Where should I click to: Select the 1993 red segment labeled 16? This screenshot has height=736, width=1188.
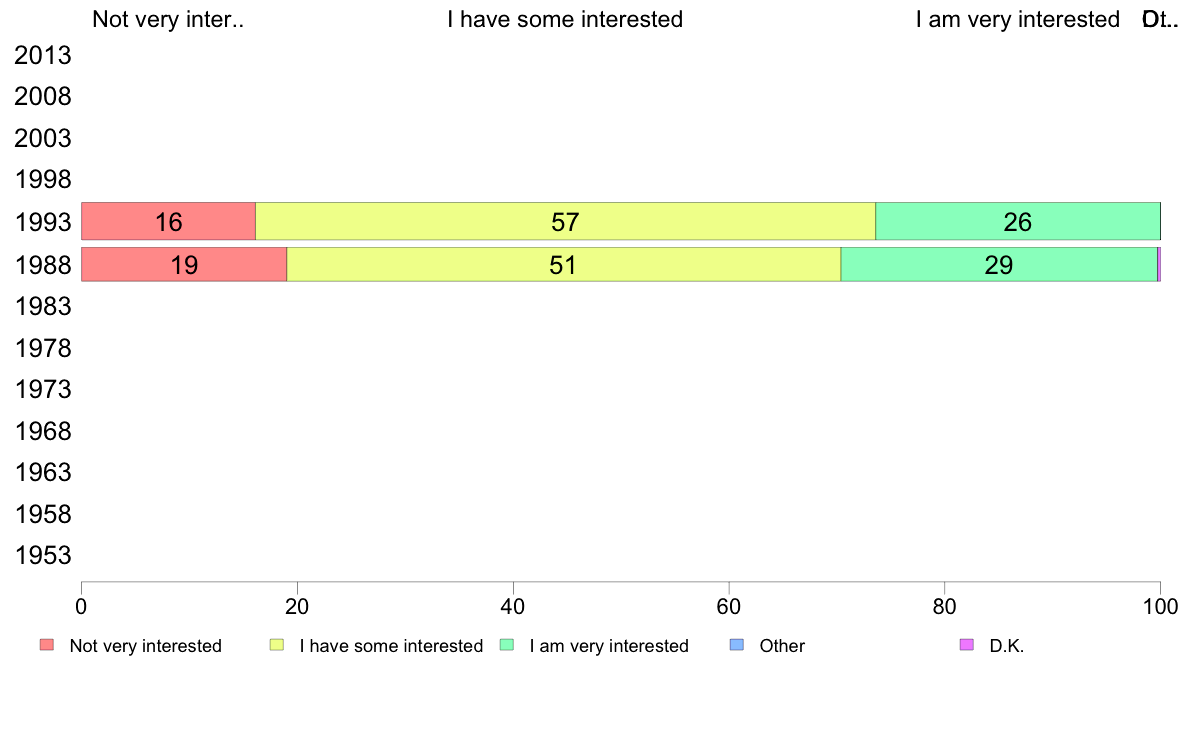click(x=168, y=221)
